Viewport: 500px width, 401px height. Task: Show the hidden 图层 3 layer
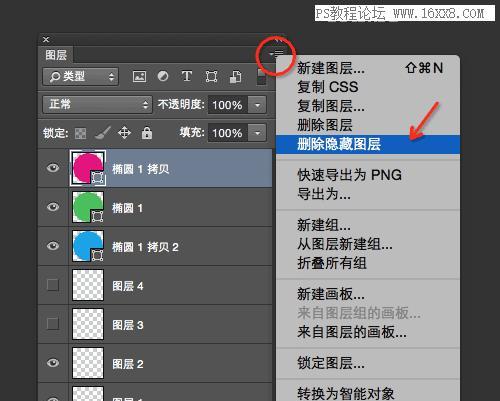coord(53,324)
